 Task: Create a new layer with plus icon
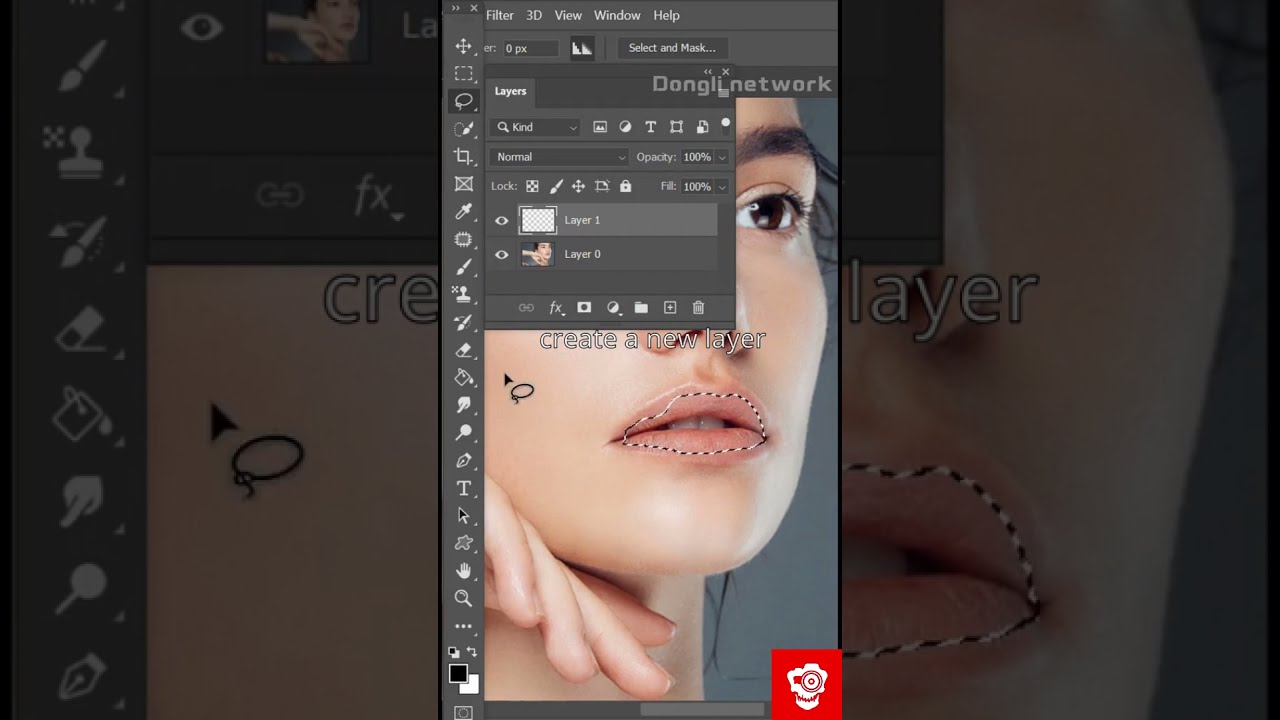[x=670, y=308]
